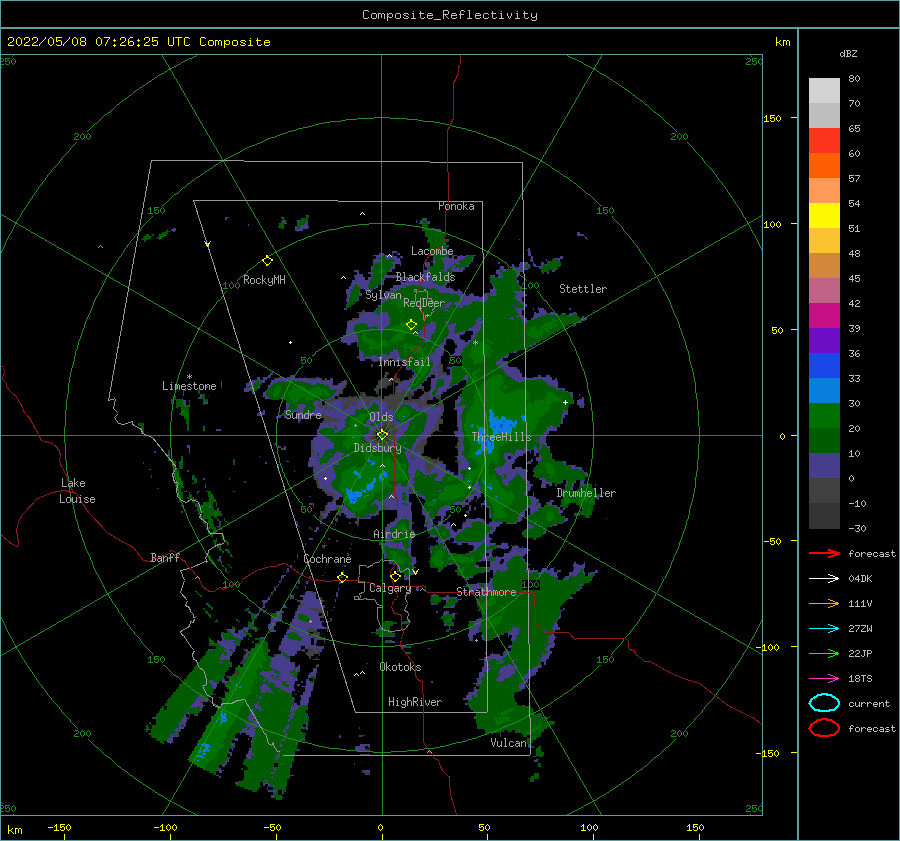Click the Blackfalds label
Screen dimensions: 900x841
(425, 277)
